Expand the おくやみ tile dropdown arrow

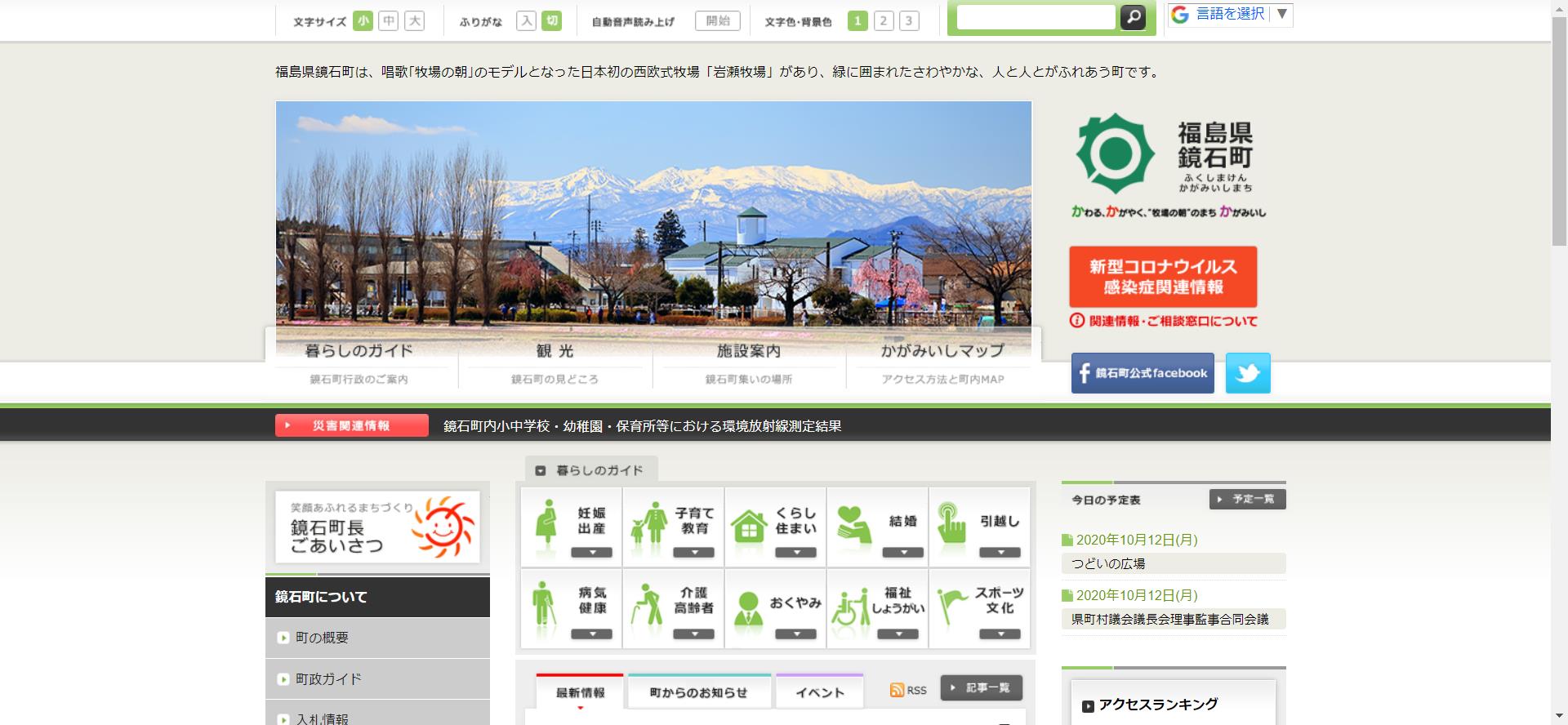(796, 634)
